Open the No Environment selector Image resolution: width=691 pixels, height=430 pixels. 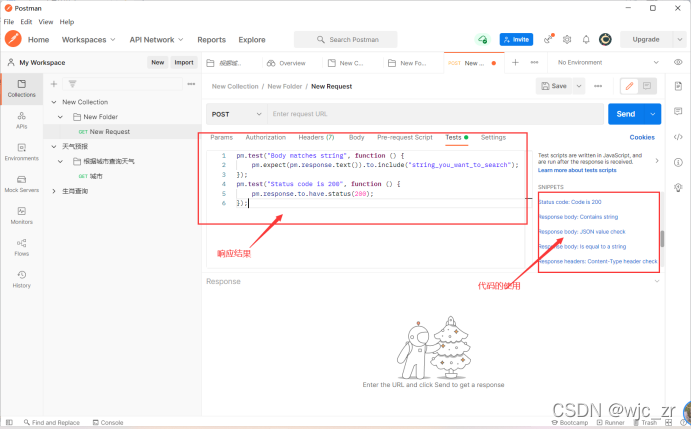click(608, 63)
